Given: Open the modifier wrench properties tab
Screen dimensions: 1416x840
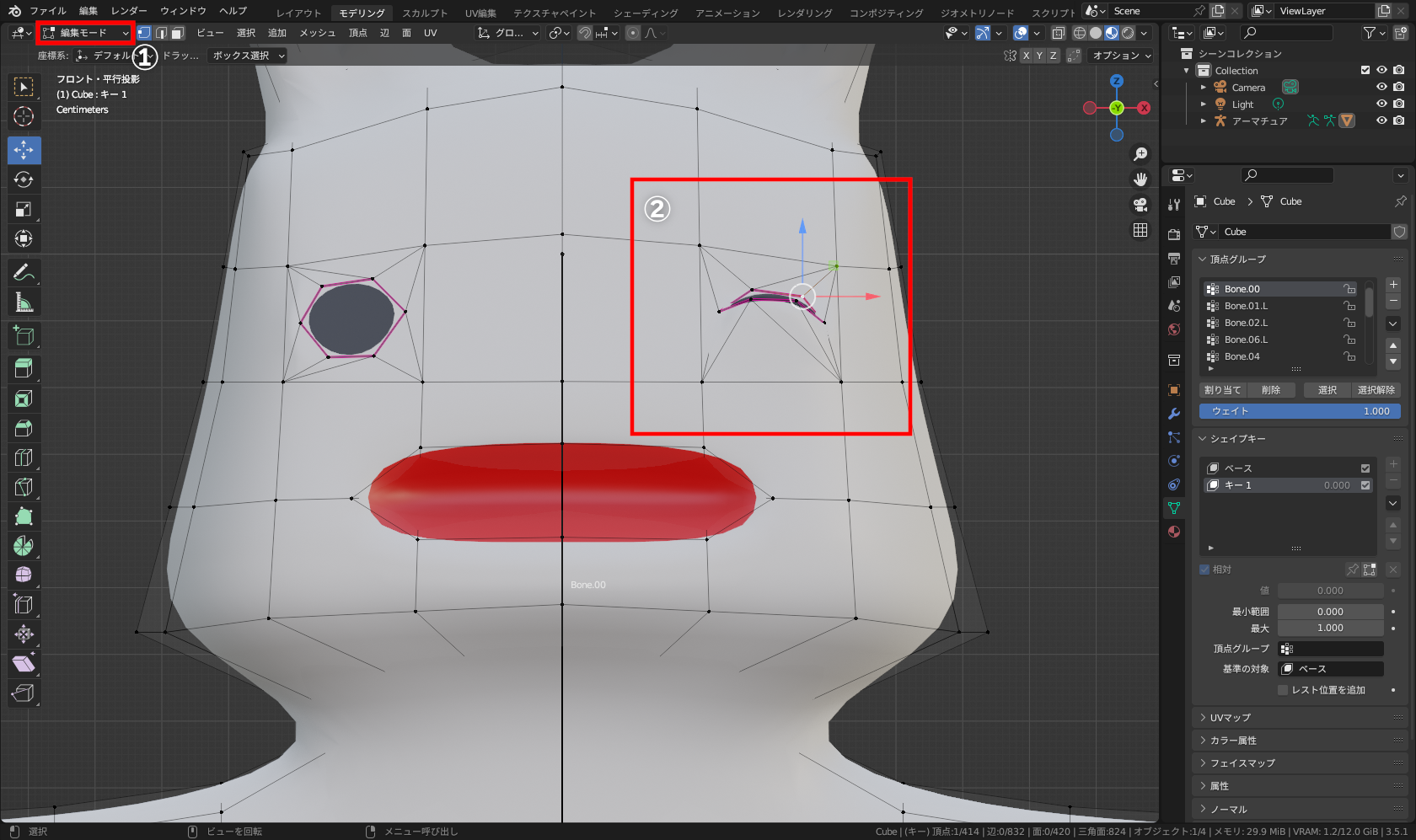Looking at the screenshot, I should 1173,414.
